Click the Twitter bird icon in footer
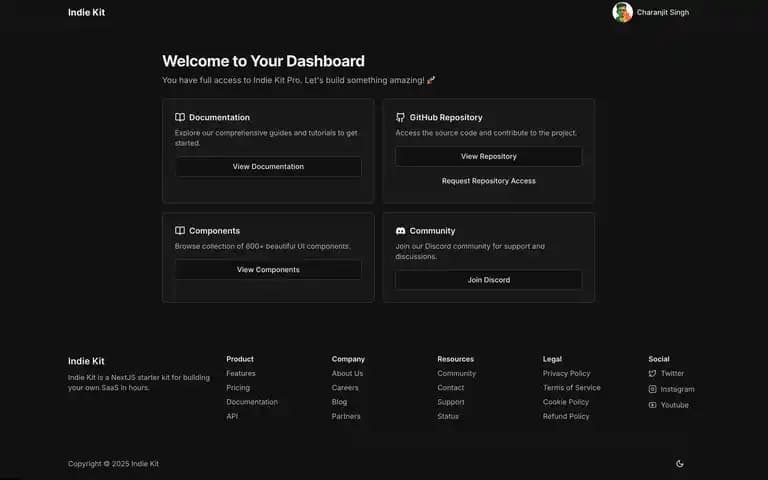Image resolution: width=768 pixels, height=480 pixels. tap(652, 373)
